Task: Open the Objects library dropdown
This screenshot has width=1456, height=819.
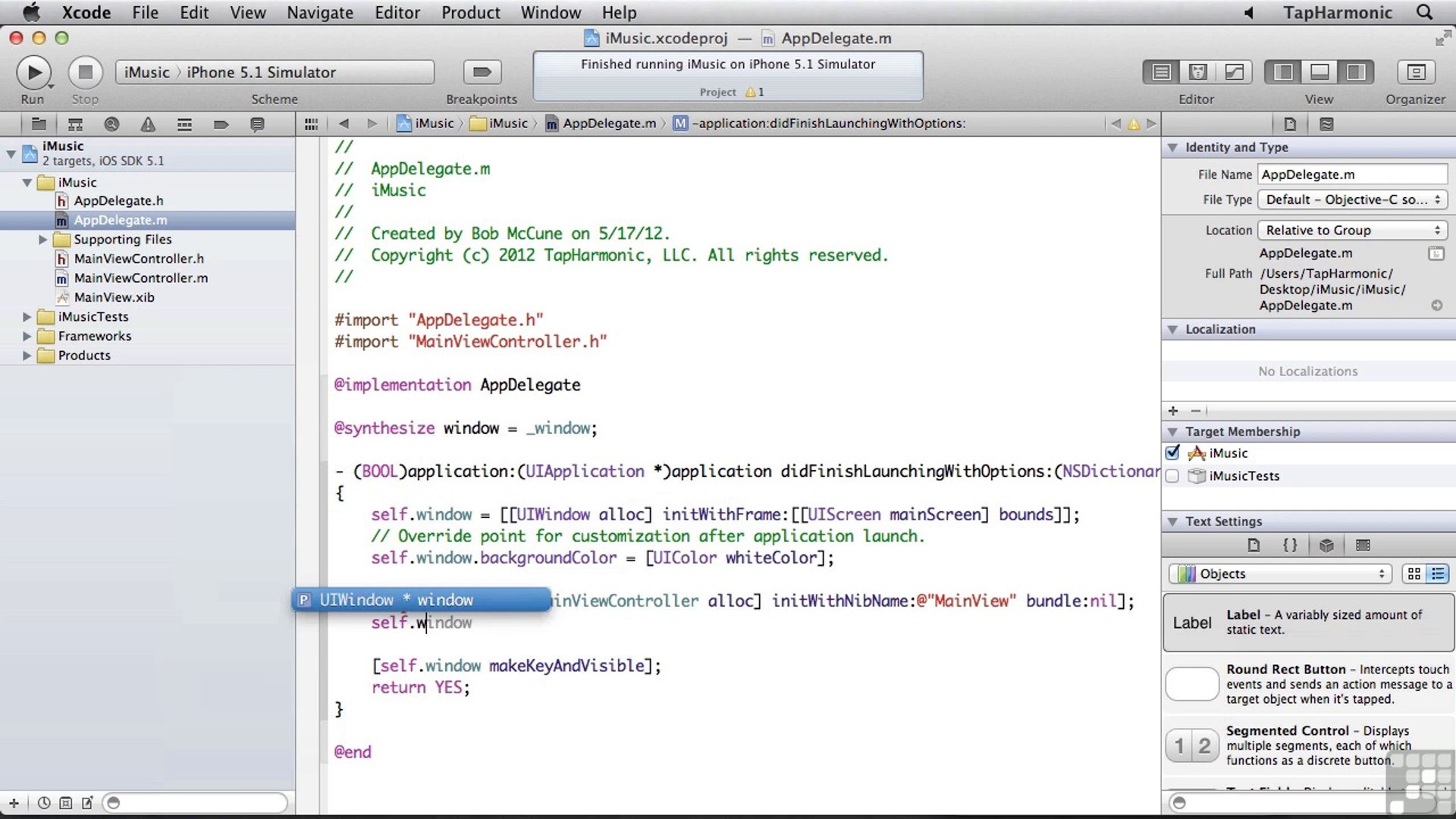Action: point(1280,574)
